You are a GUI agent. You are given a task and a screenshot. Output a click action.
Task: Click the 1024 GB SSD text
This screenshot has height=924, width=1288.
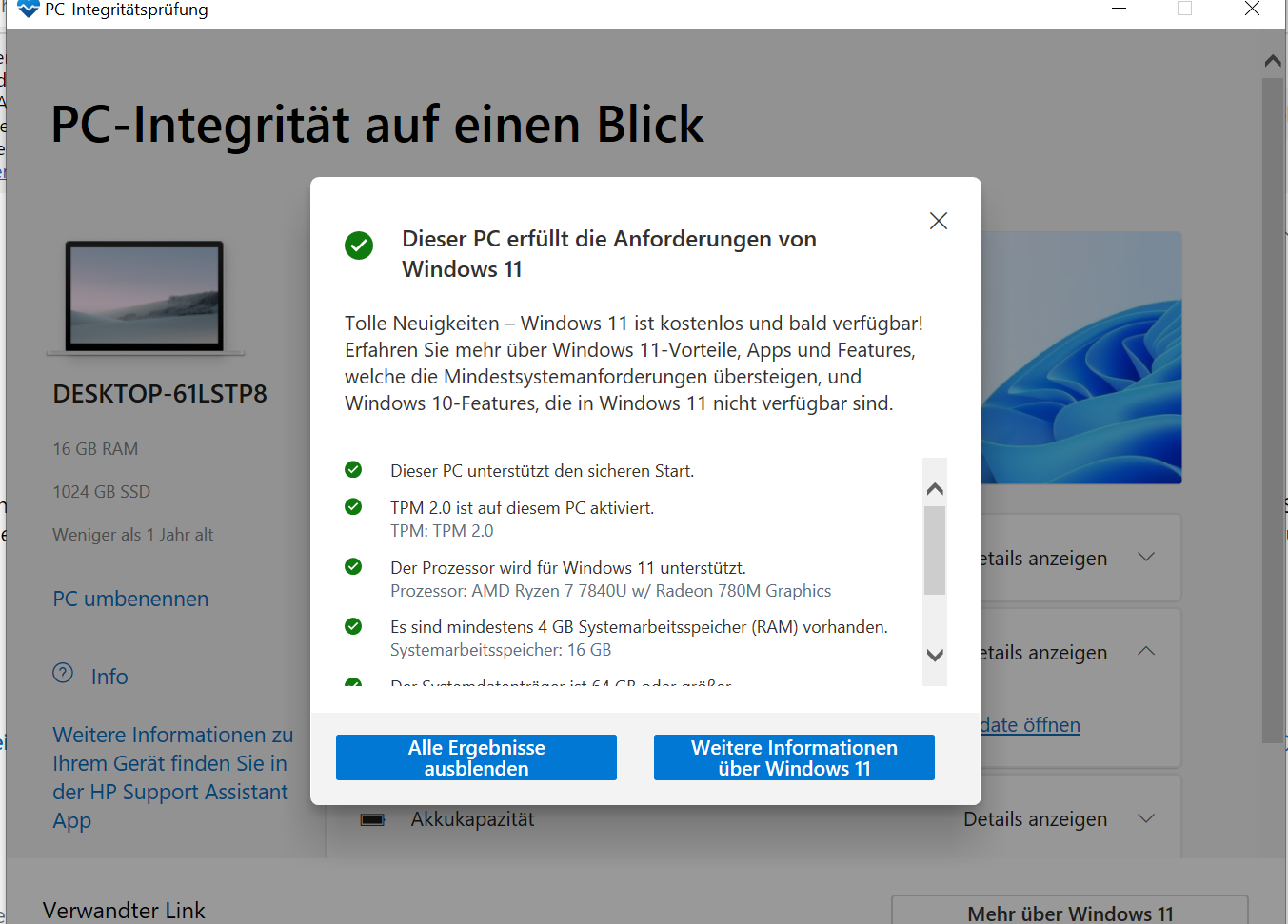[x=102, y=492]
